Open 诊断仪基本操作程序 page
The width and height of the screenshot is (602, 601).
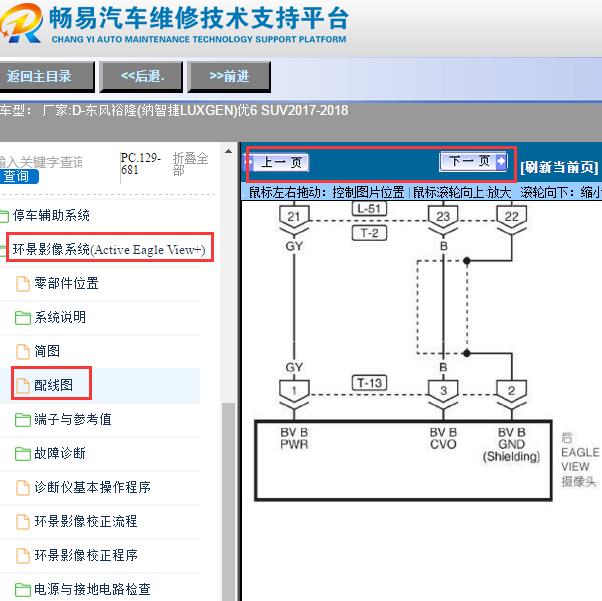pyautogui.click(x=93, y=487)
